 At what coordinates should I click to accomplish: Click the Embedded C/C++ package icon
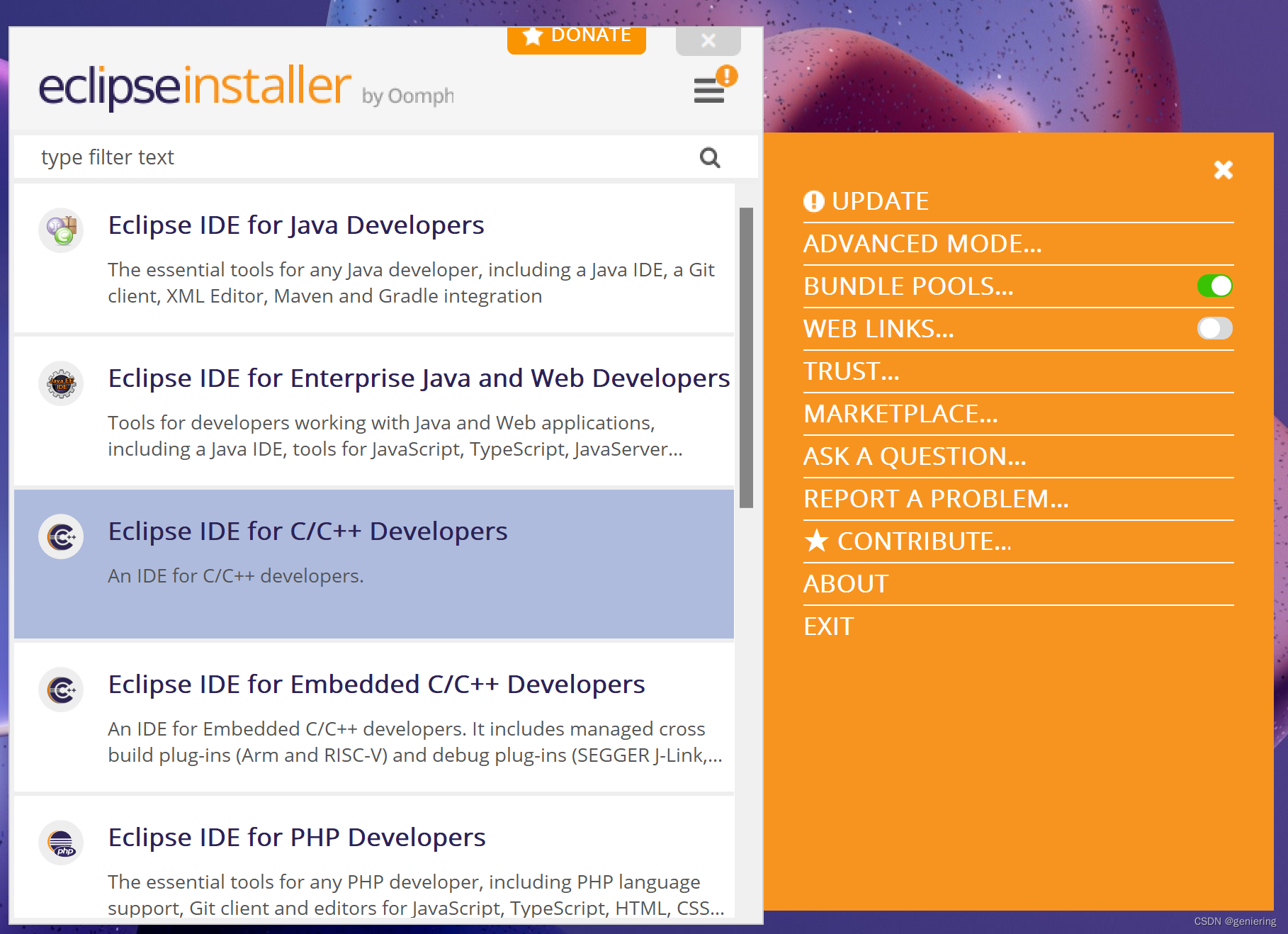click(61, 690)
